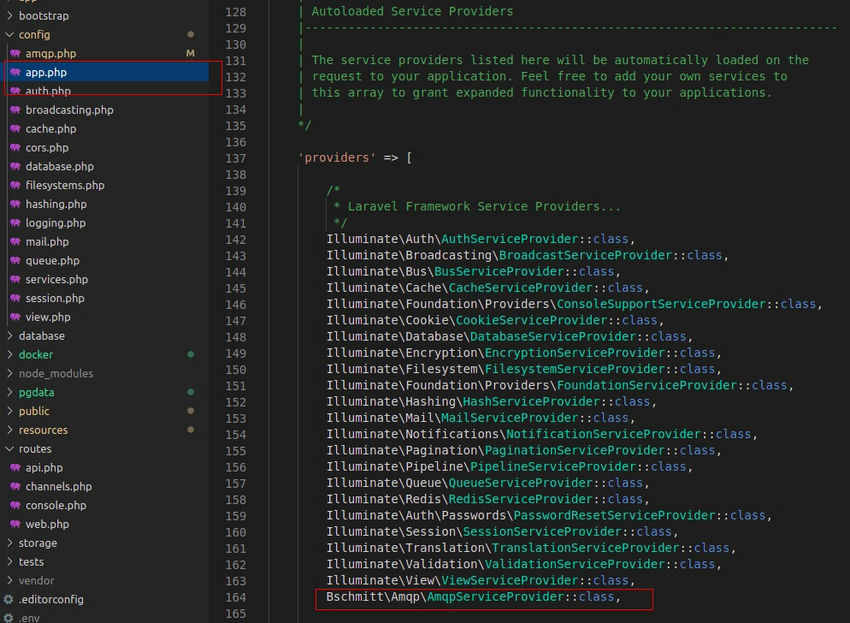850x623 pixels.
Task: Open filesystems.php file
Action: coord(65,185)
